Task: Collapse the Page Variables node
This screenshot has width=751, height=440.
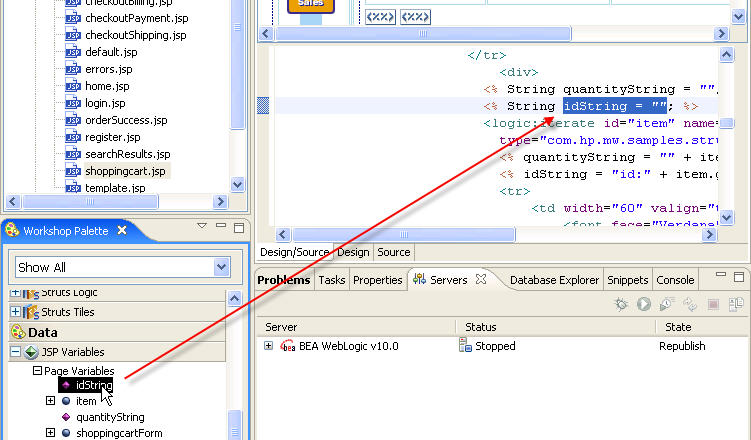Action: [37, 371]
